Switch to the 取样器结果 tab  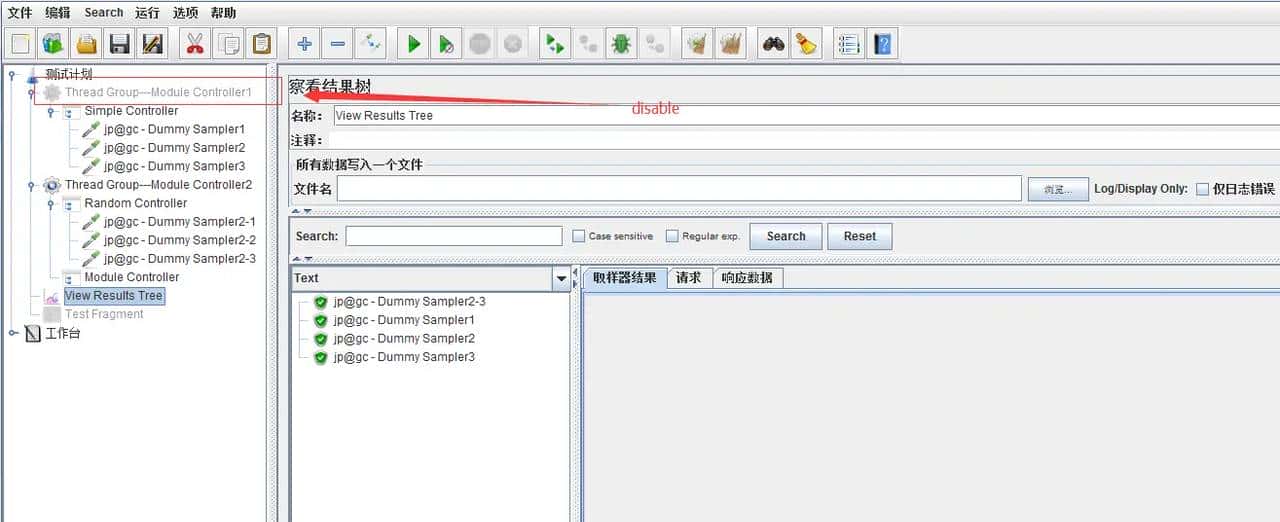(625, 278)
